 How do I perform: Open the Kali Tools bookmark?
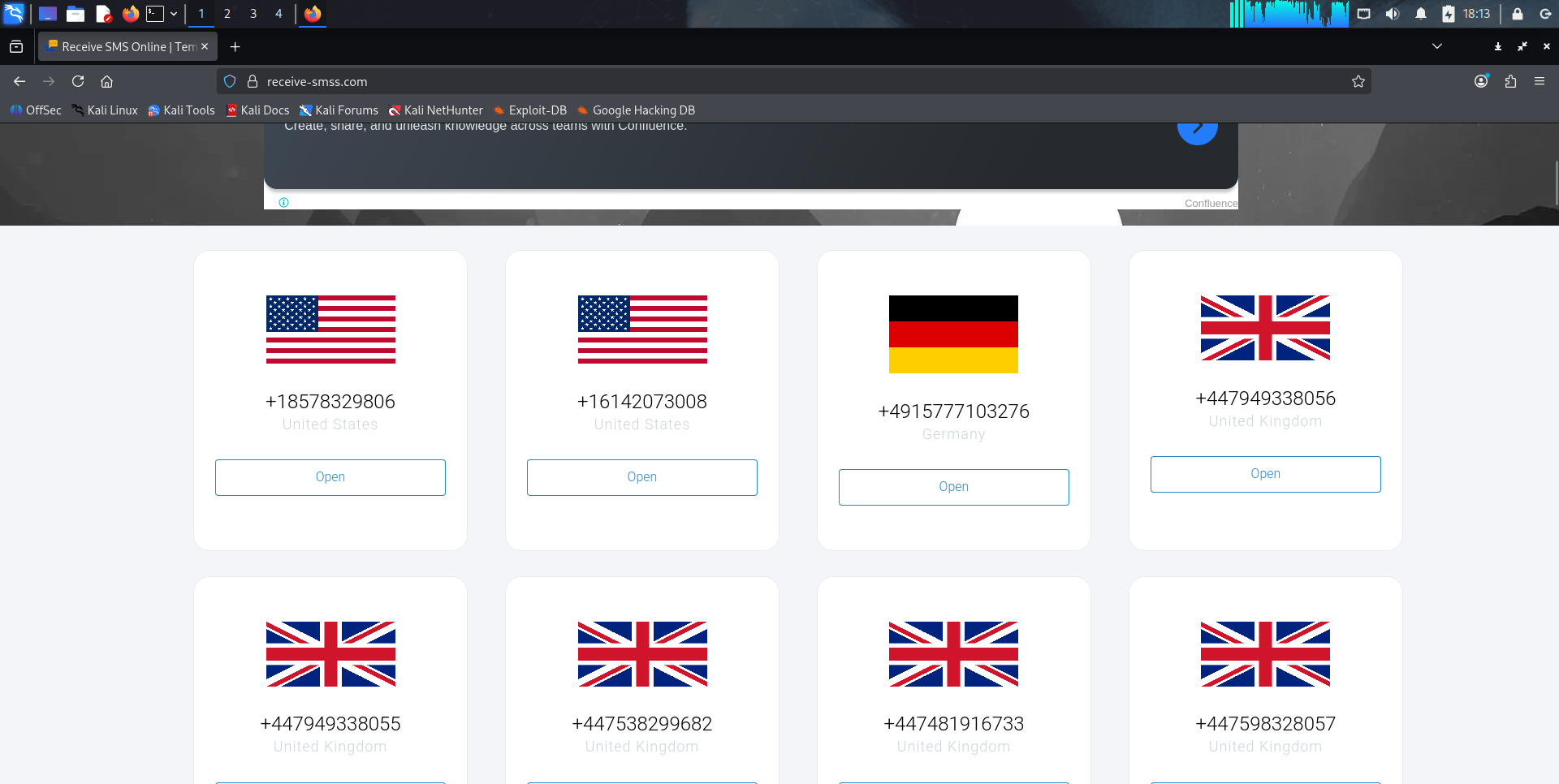pyautogui.click(x=181, y=110)
